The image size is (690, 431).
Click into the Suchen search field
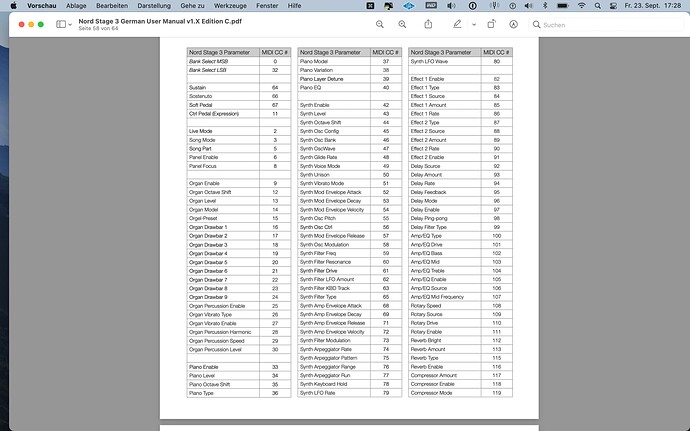(x=607, y=25)
